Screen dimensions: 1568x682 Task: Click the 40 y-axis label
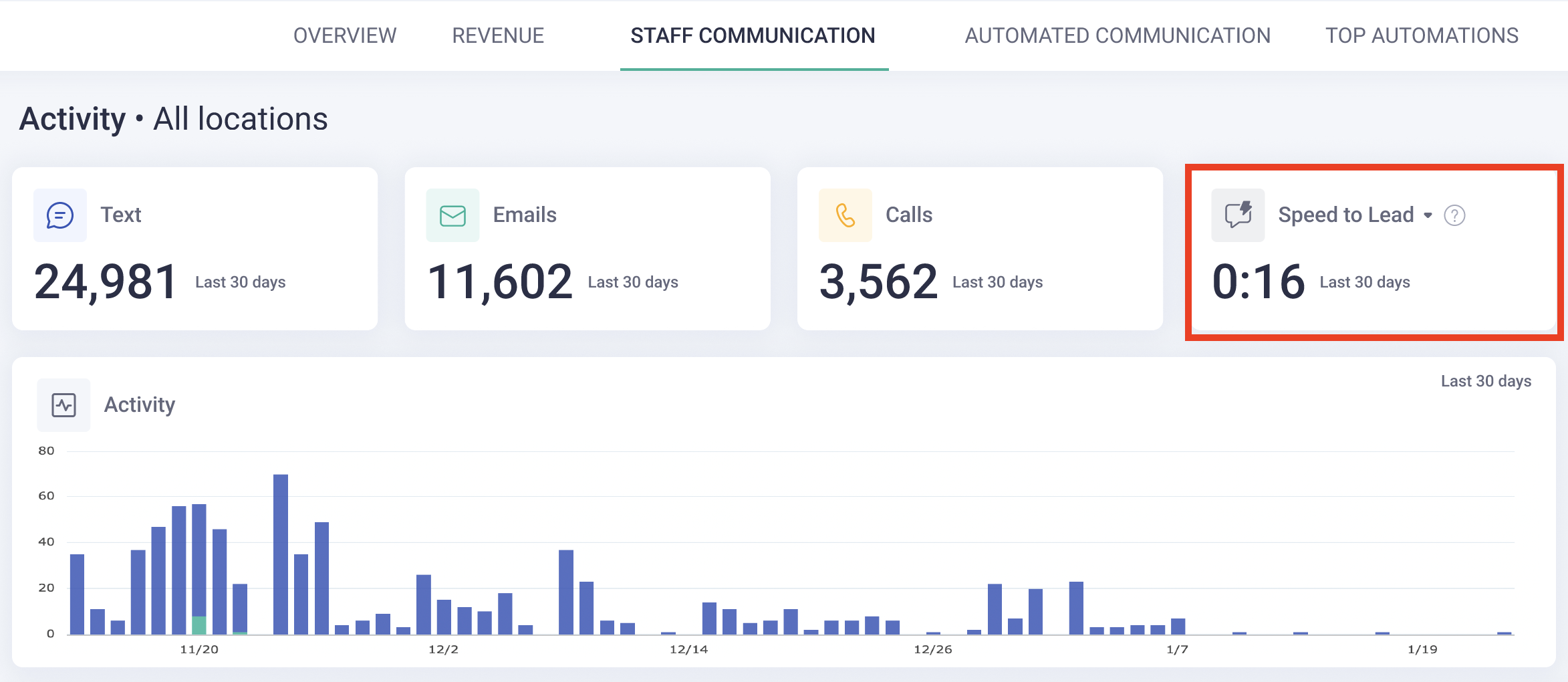click(46, 542)
